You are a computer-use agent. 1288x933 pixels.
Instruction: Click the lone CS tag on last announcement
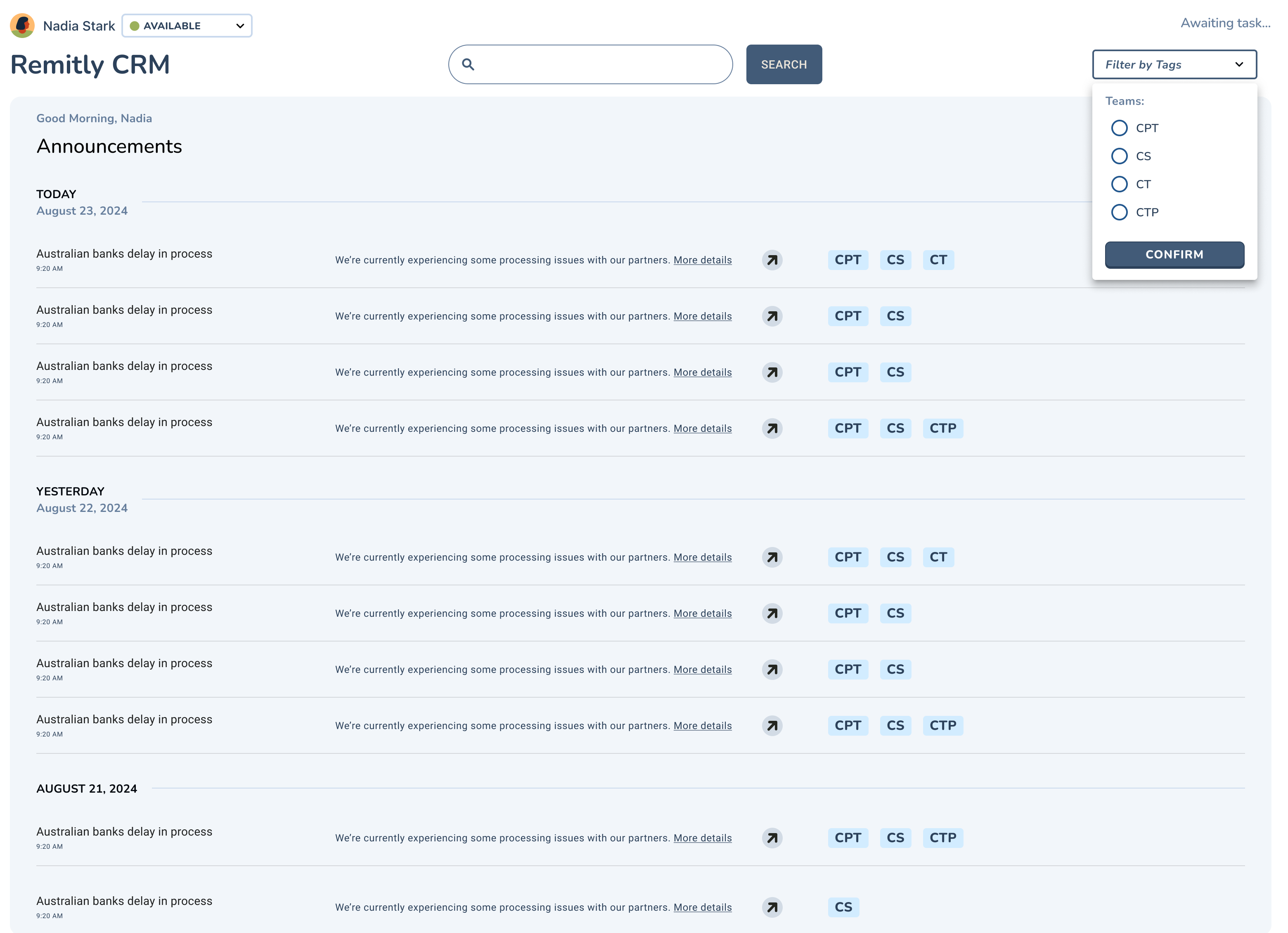click(843, 907)
